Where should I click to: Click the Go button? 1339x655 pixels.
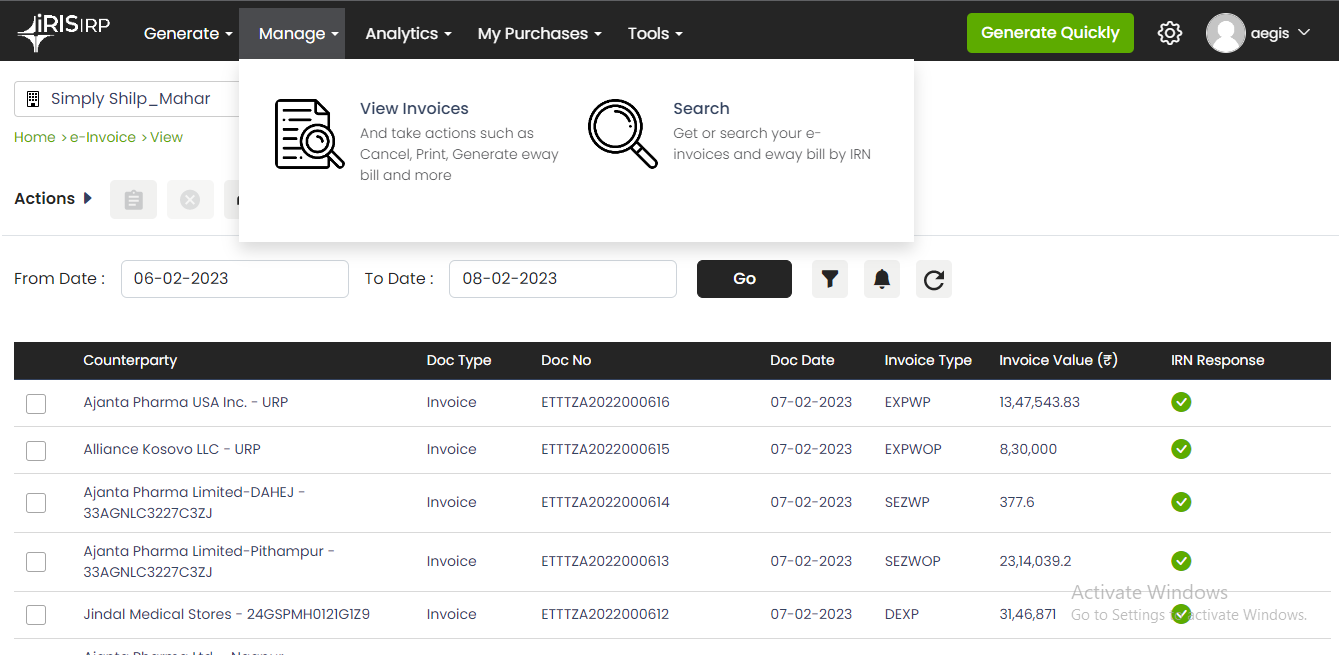[744, 279]
